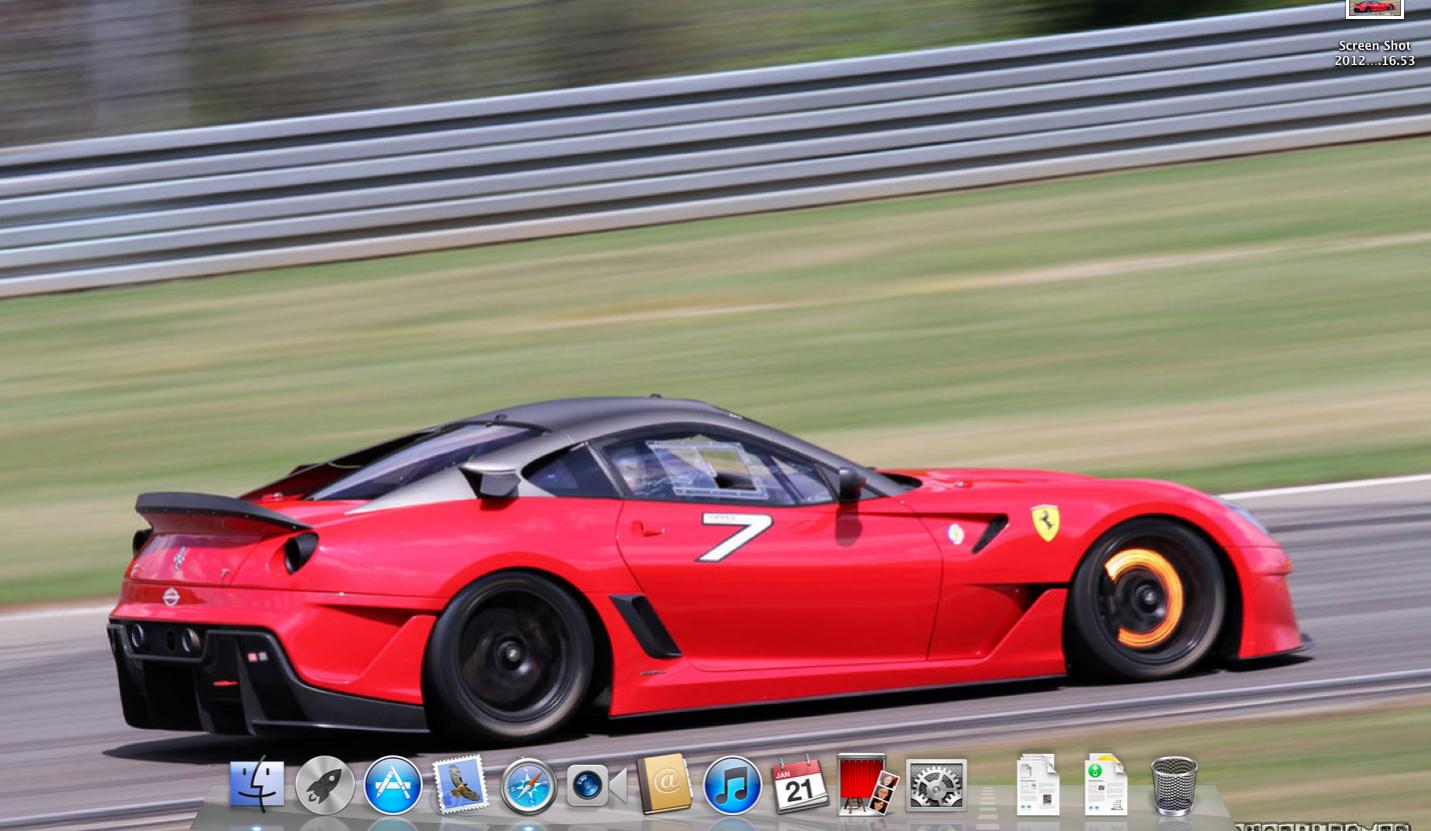Image resolution: width=1431 pixels, height=831 pixels.
Task: Launch Photo Booth icon
Action: (868, 784)
